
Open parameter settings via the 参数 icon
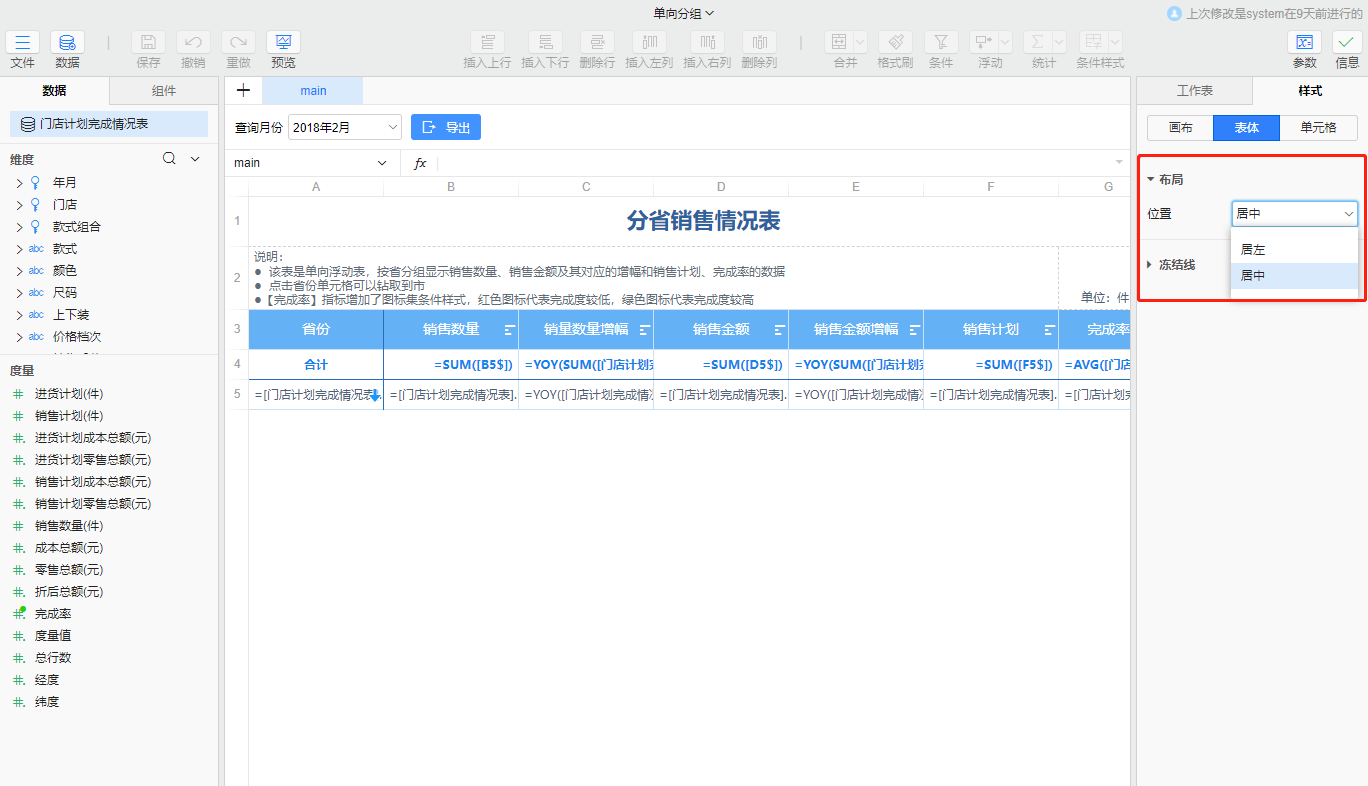pyautogui.click(x=1304, y=42)
